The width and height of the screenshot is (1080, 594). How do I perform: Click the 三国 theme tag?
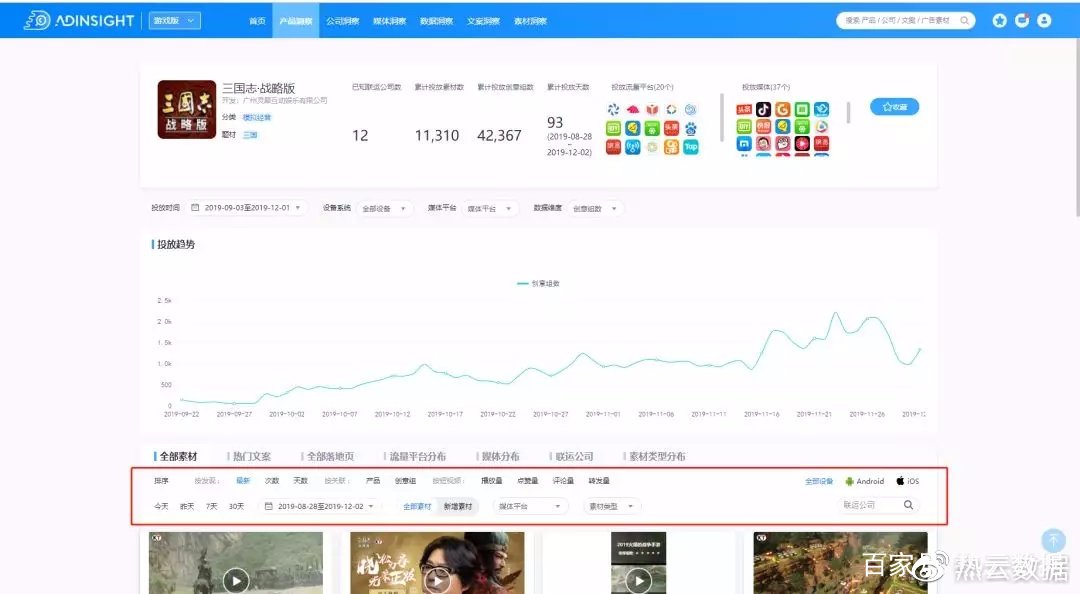pyautogui.click(x=250, y=135)
